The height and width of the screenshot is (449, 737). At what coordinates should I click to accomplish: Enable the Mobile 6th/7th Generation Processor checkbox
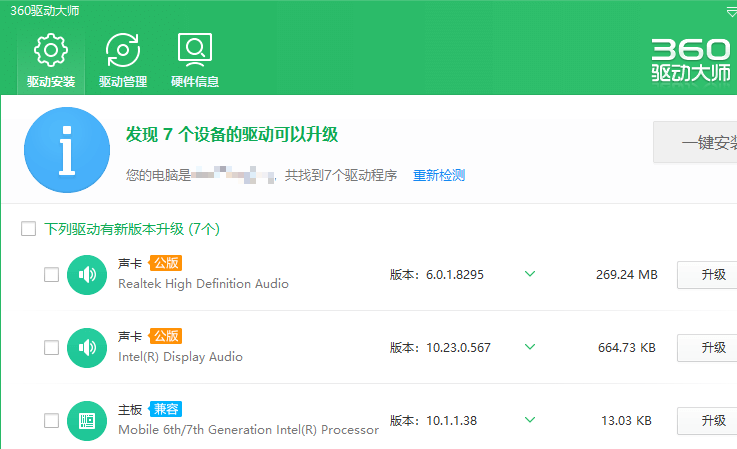(x=51, y=421)
